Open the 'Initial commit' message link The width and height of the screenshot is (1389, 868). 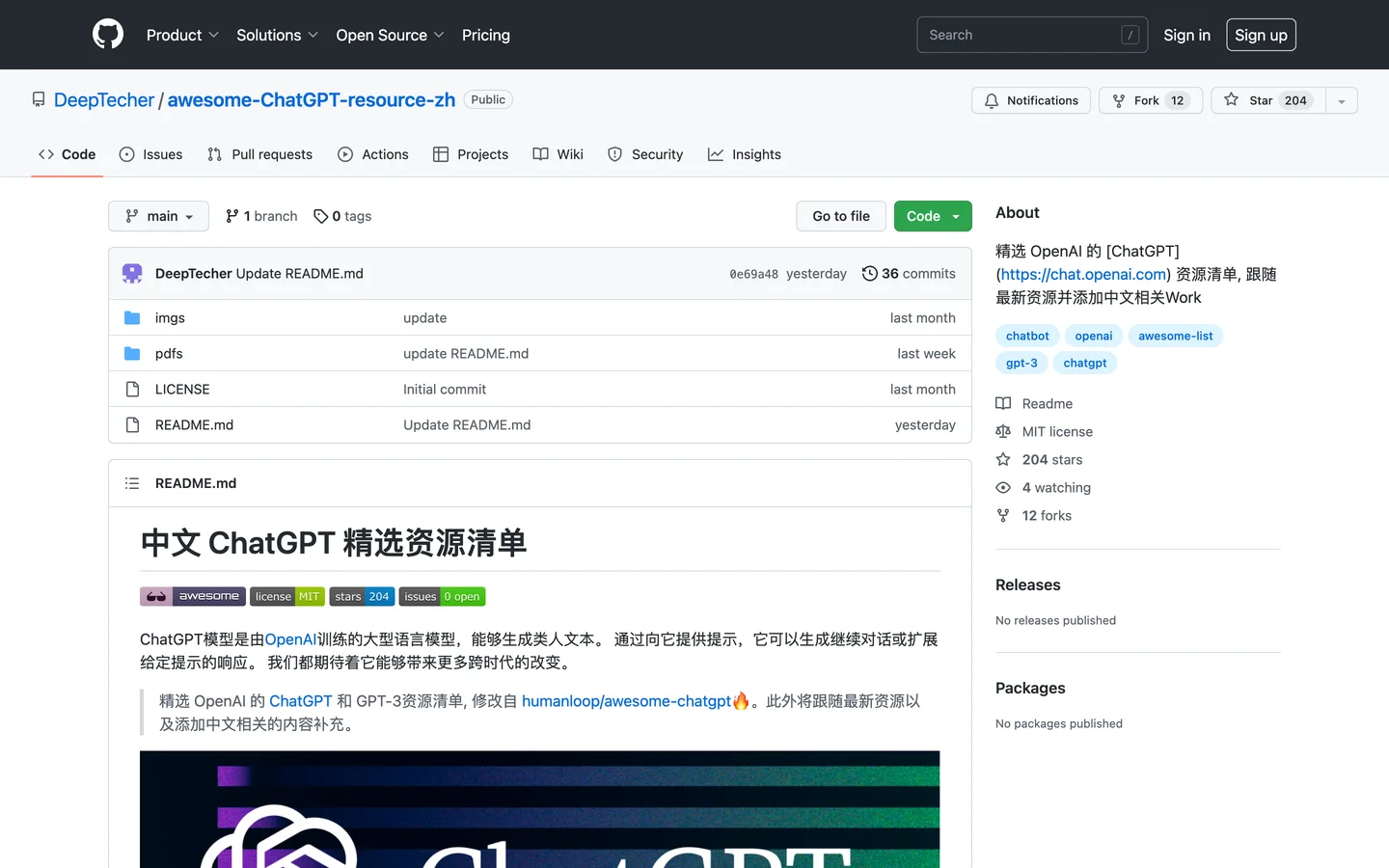coord(445,390)
